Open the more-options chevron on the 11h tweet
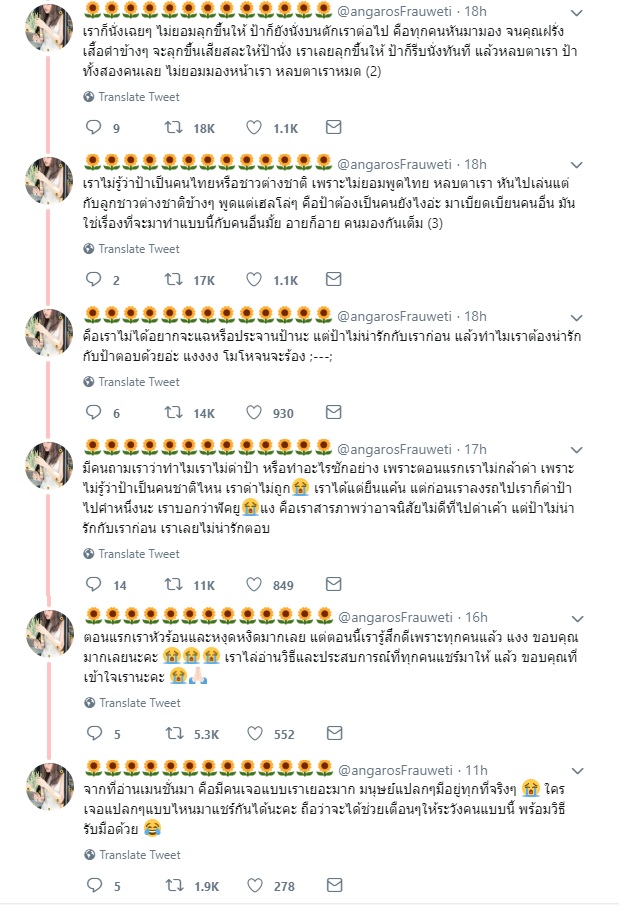Screen dimensions: 624x922 coord(578,771)
